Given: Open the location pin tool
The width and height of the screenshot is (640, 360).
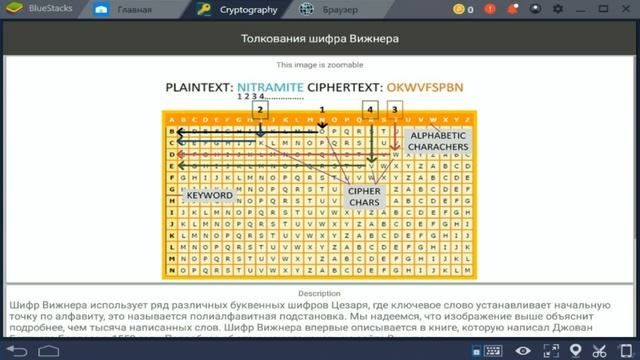Looking at the screenshot, I should [576, 351].
